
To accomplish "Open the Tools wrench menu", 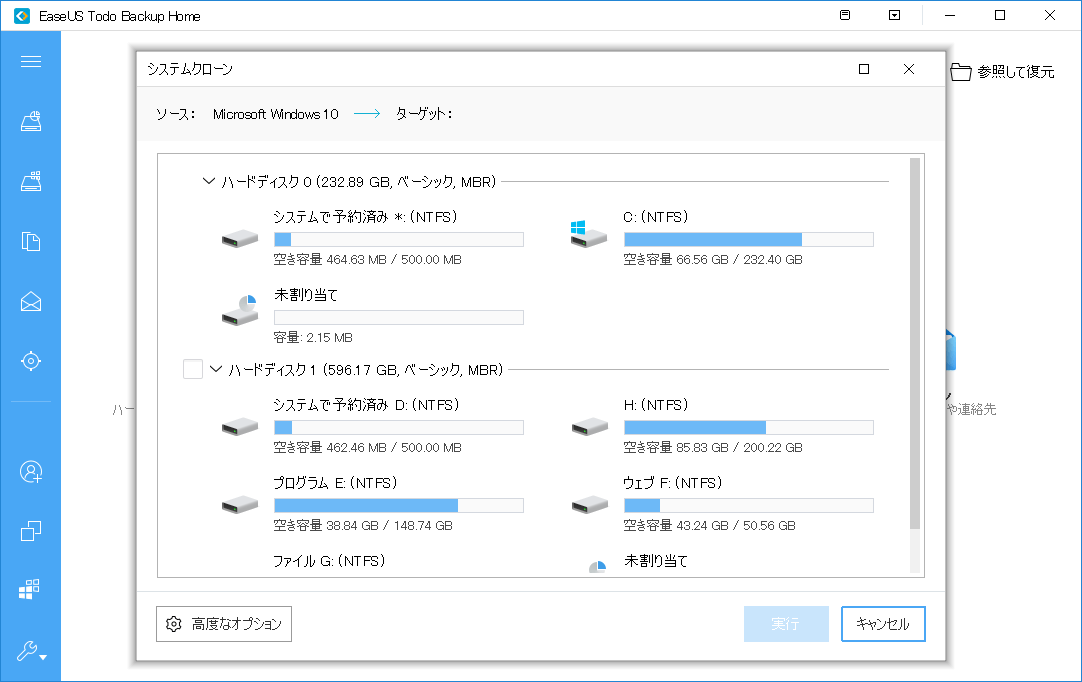I will click(30, 652).
